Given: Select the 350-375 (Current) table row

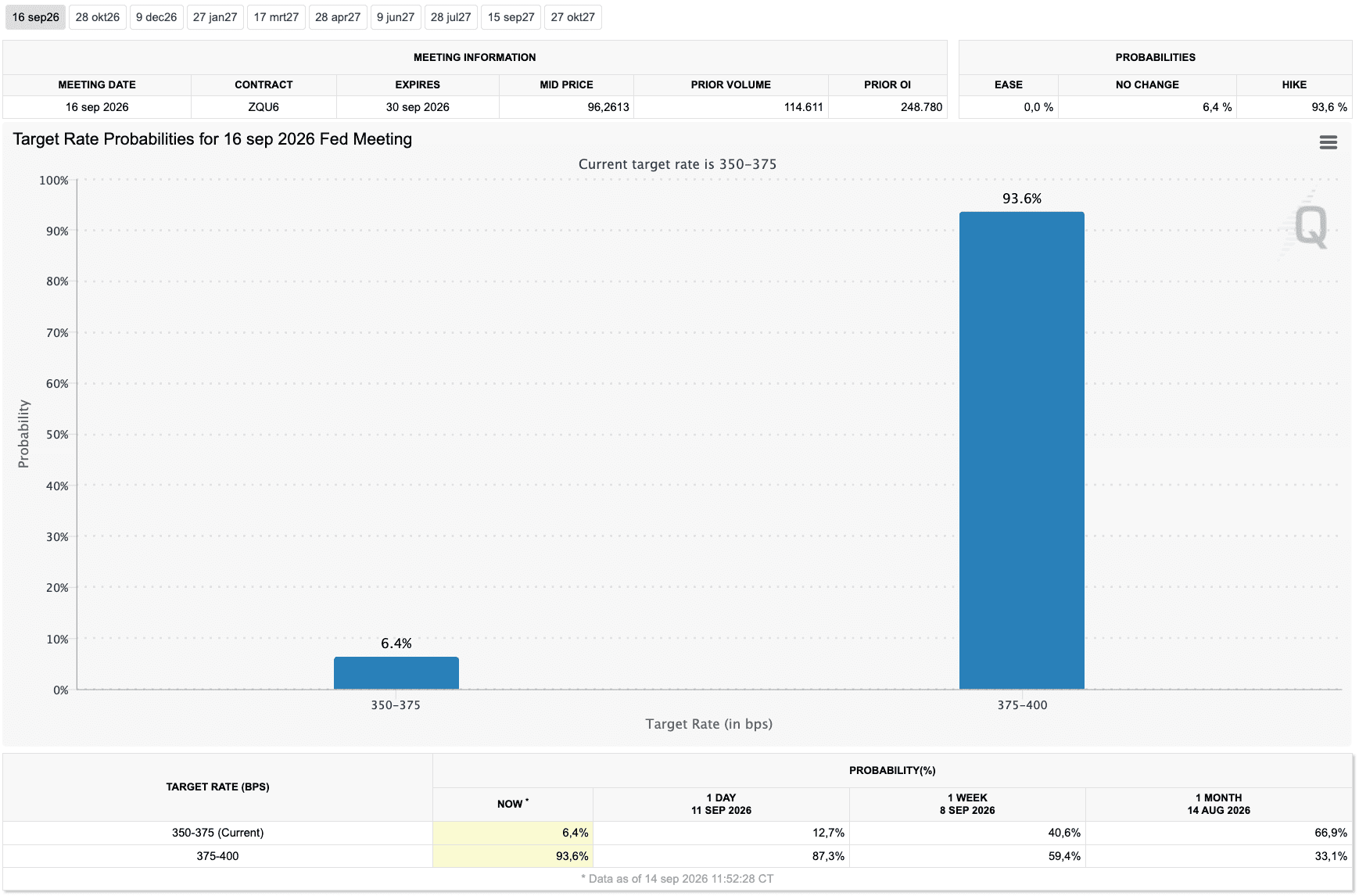Looking at the screenshot, I should click(x=677, y=833).
